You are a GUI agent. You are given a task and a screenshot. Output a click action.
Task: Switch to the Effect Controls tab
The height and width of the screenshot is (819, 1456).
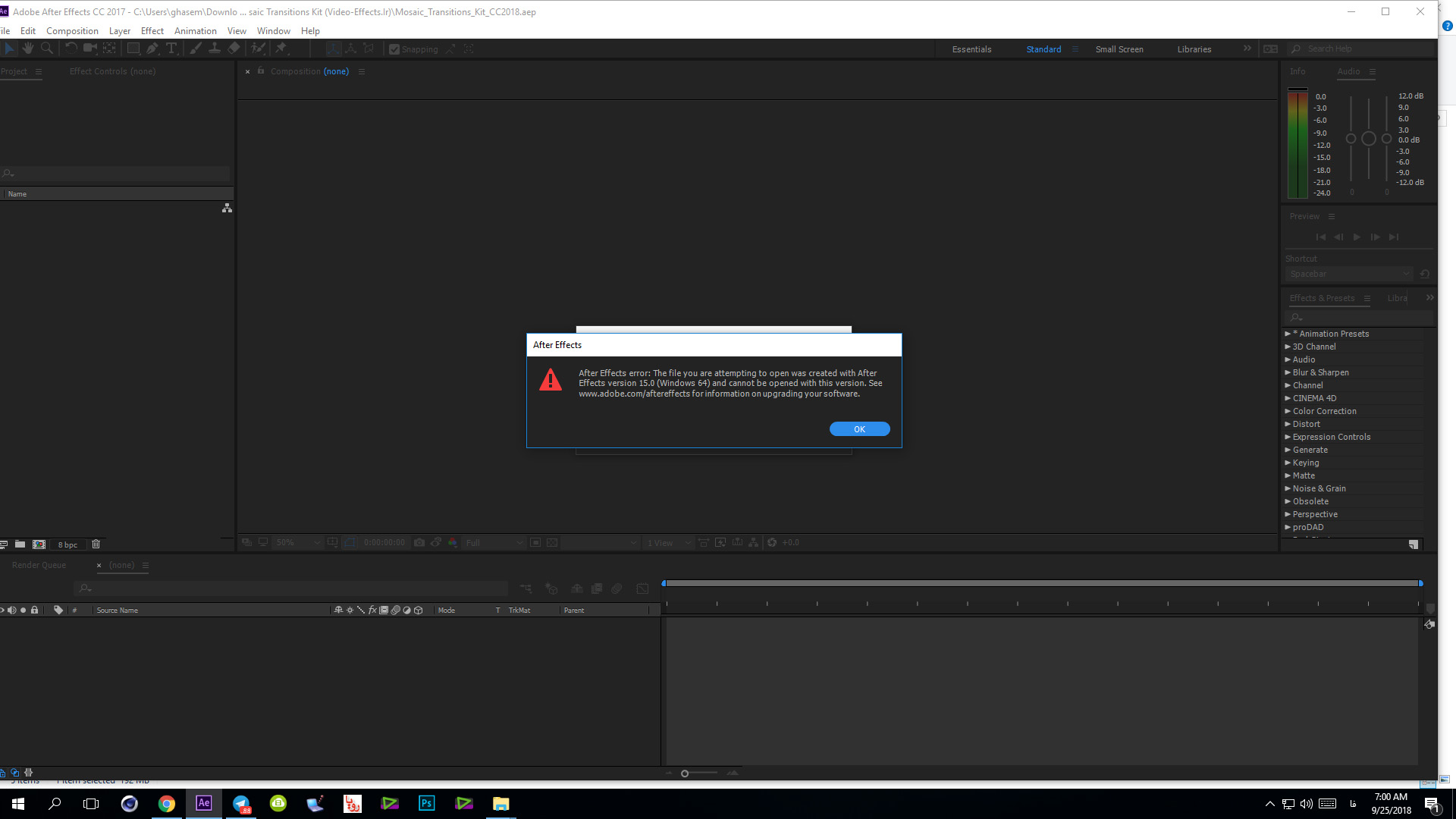112,71
